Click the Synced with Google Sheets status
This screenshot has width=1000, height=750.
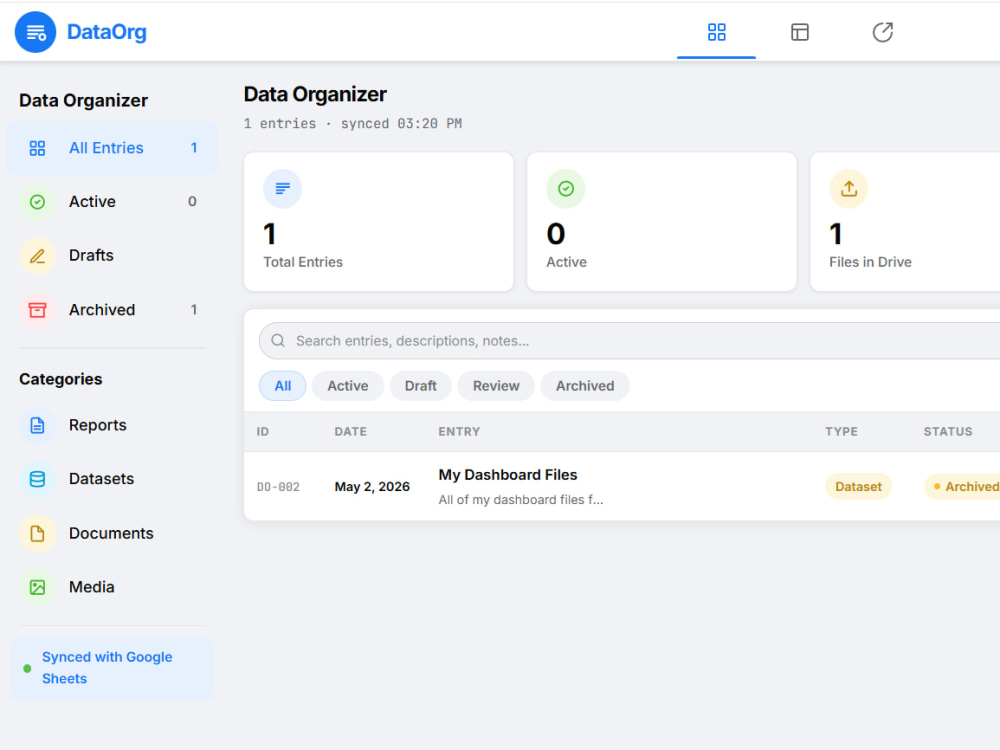coord(112,668)
